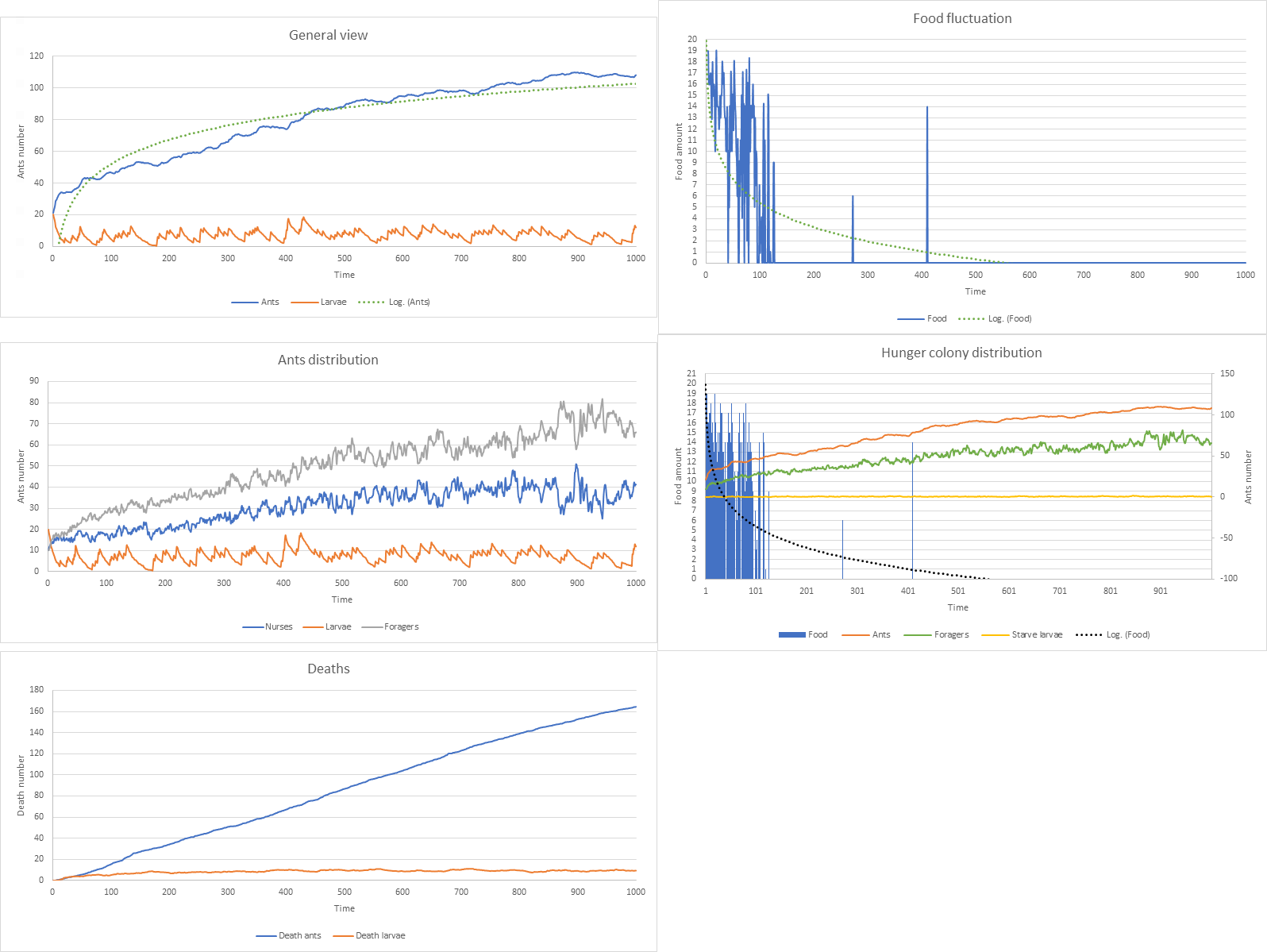The image size is (1267, 952).
Task: Click 'Food amount' axis title in Hunger colony chart
Action: pos(678,476)
